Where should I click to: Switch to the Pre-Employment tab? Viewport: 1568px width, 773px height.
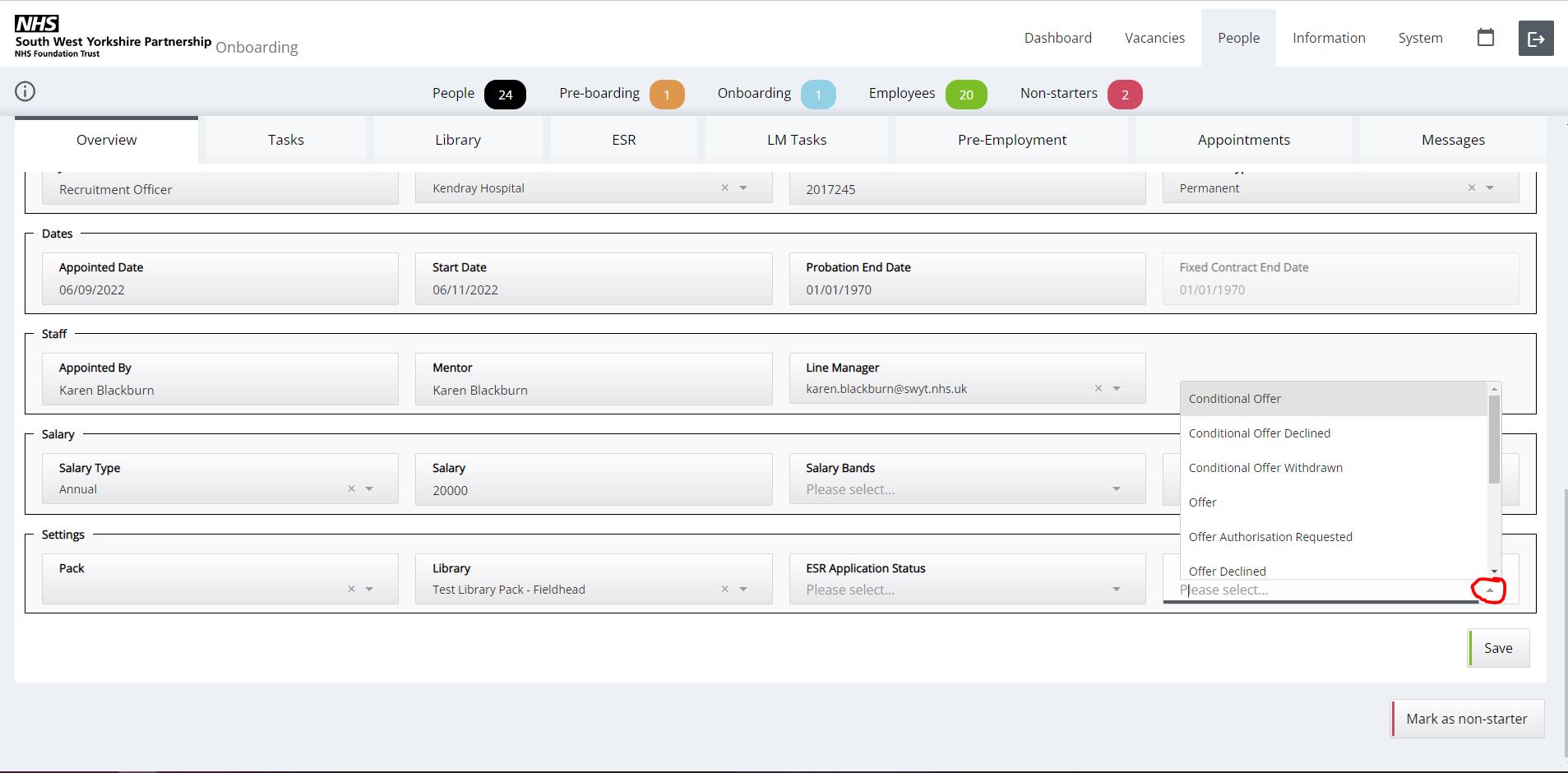tap(1011, 140)
